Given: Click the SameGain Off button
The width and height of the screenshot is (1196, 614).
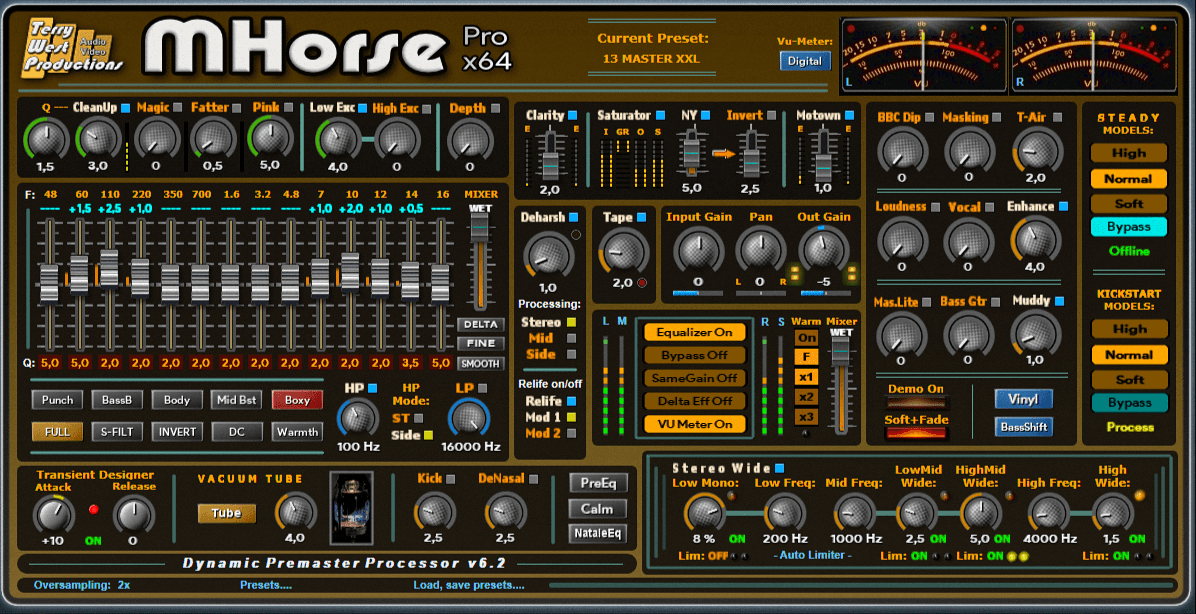Looking at the screenshot, I should (x=694, y=378).
